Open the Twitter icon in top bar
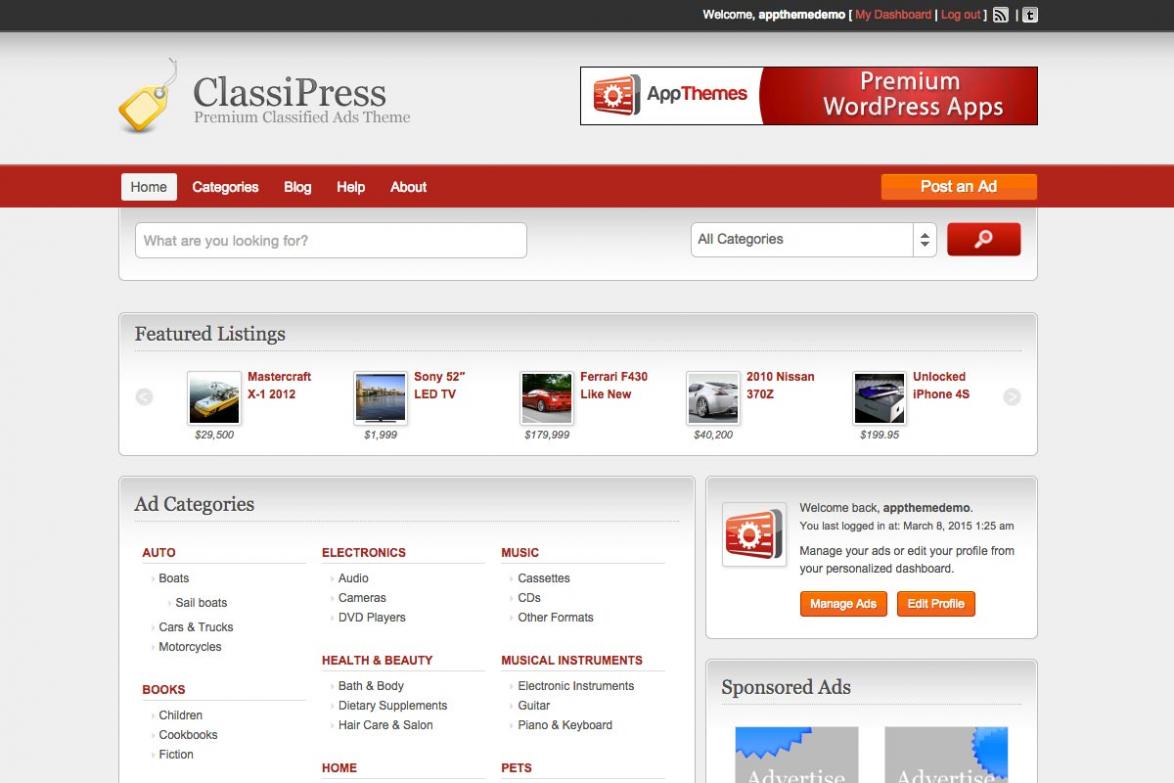The image size is (1174, 783). [1030, 15]
